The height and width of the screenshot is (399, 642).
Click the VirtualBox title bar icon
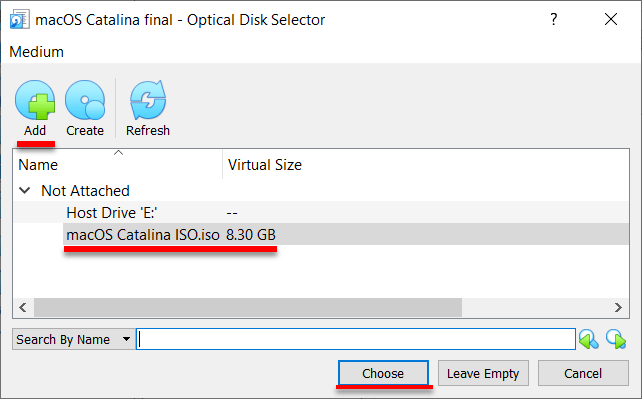pos(20,20)
